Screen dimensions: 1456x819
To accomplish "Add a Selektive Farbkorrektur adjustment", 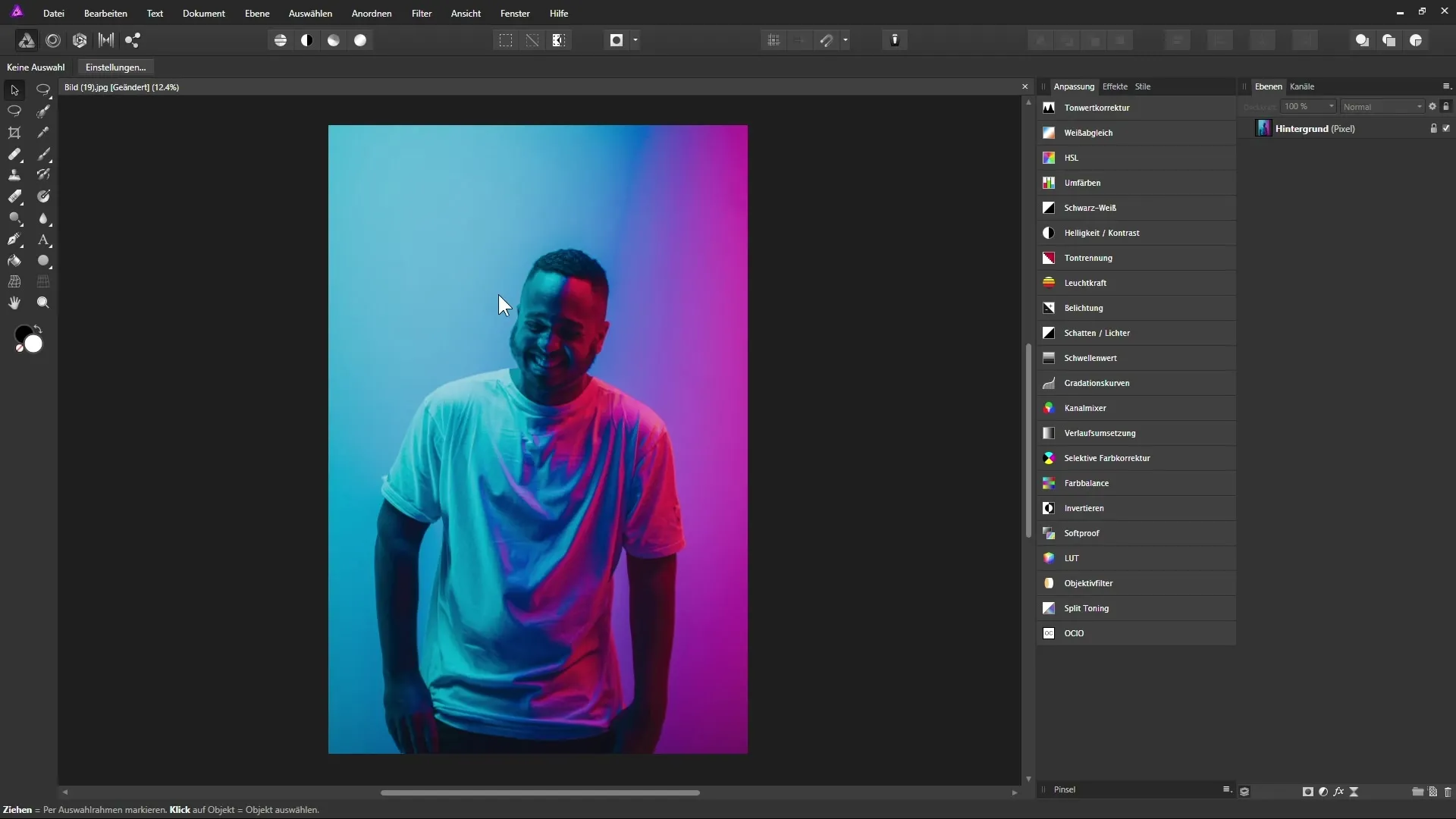I will [x=1136, y=458].
